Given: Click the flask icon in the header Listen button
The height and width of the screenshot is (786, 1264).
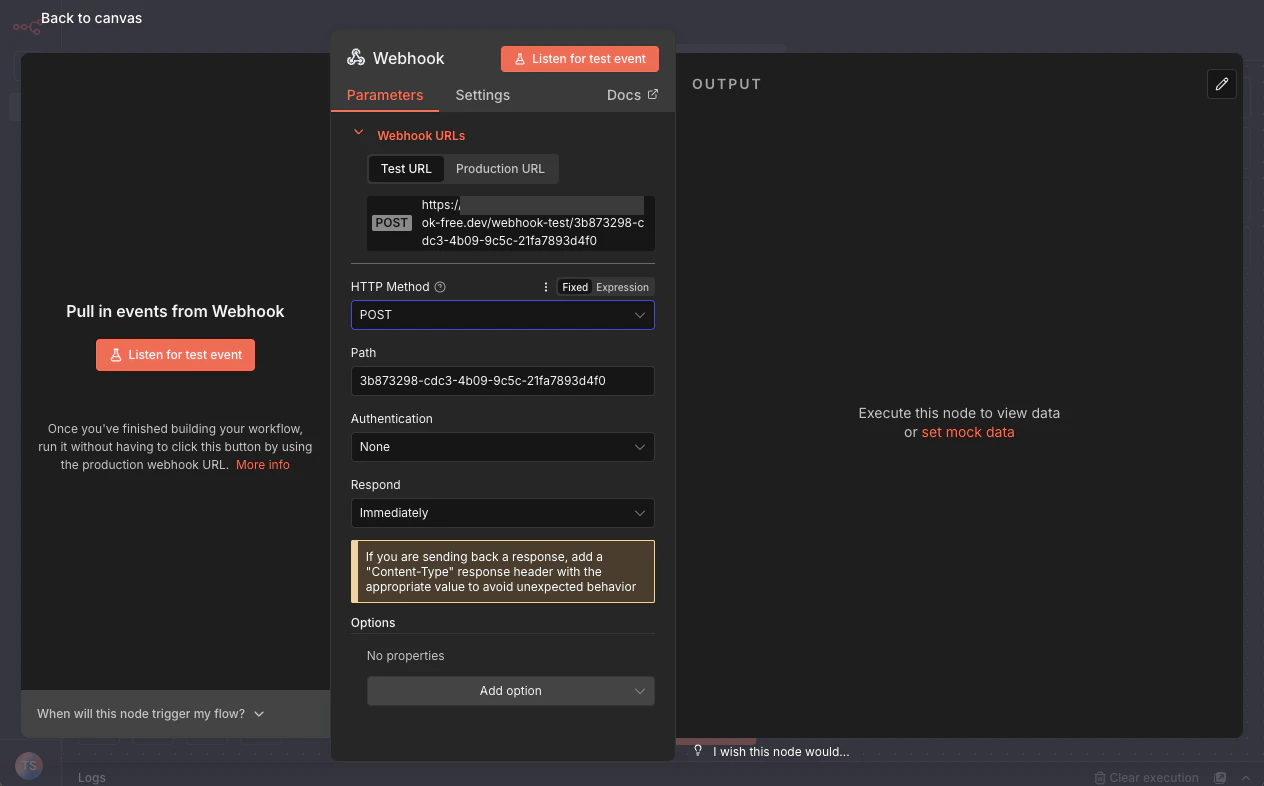Looking at the screenshot, I should (x=520, y=59).
